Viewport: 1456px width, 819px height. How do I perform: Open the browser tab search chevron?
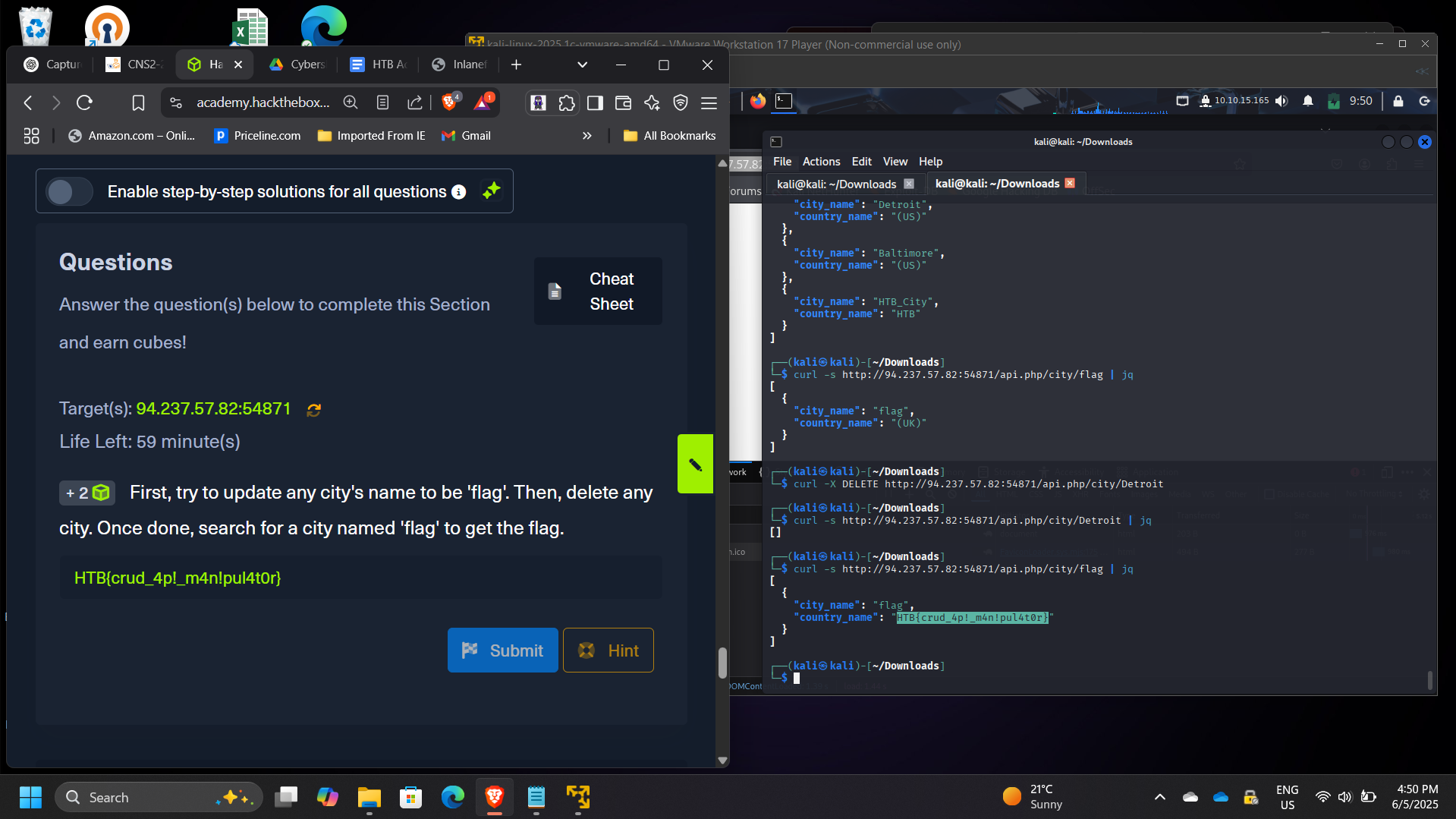coord(582,65)
